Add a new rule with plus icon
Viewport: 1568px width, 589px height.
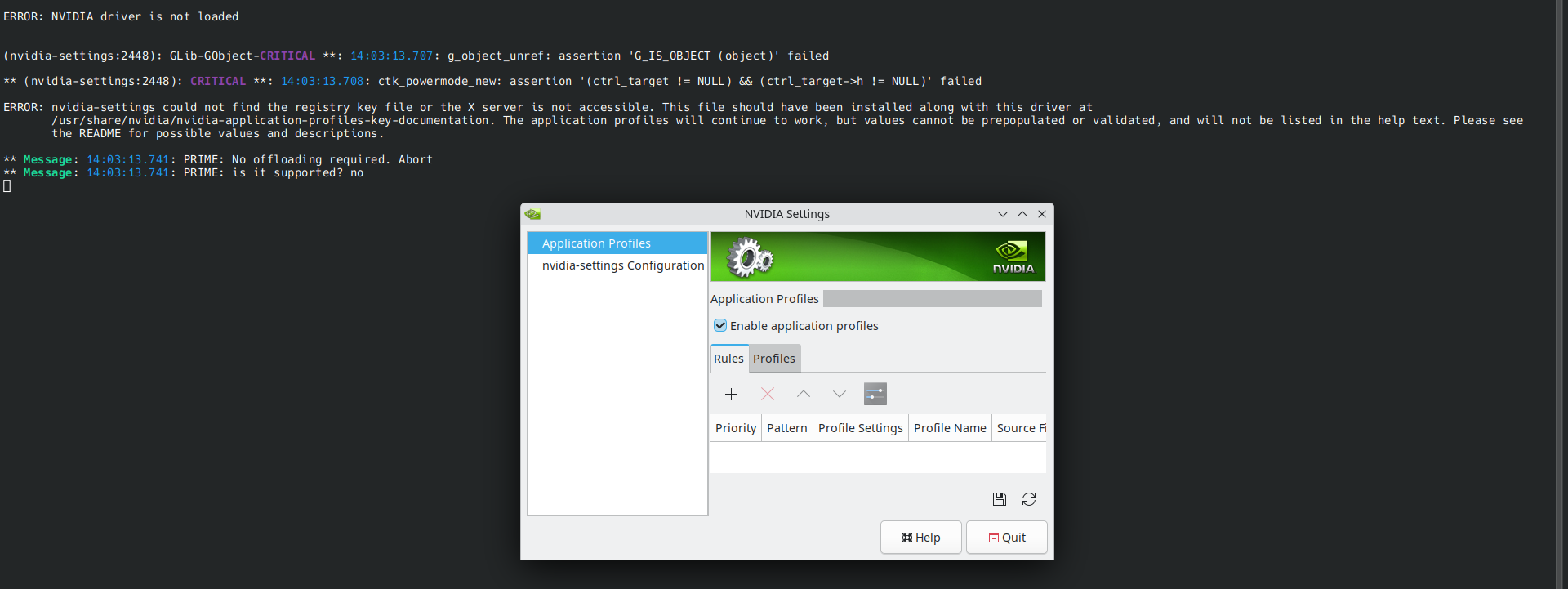click(x=731, y=394)
